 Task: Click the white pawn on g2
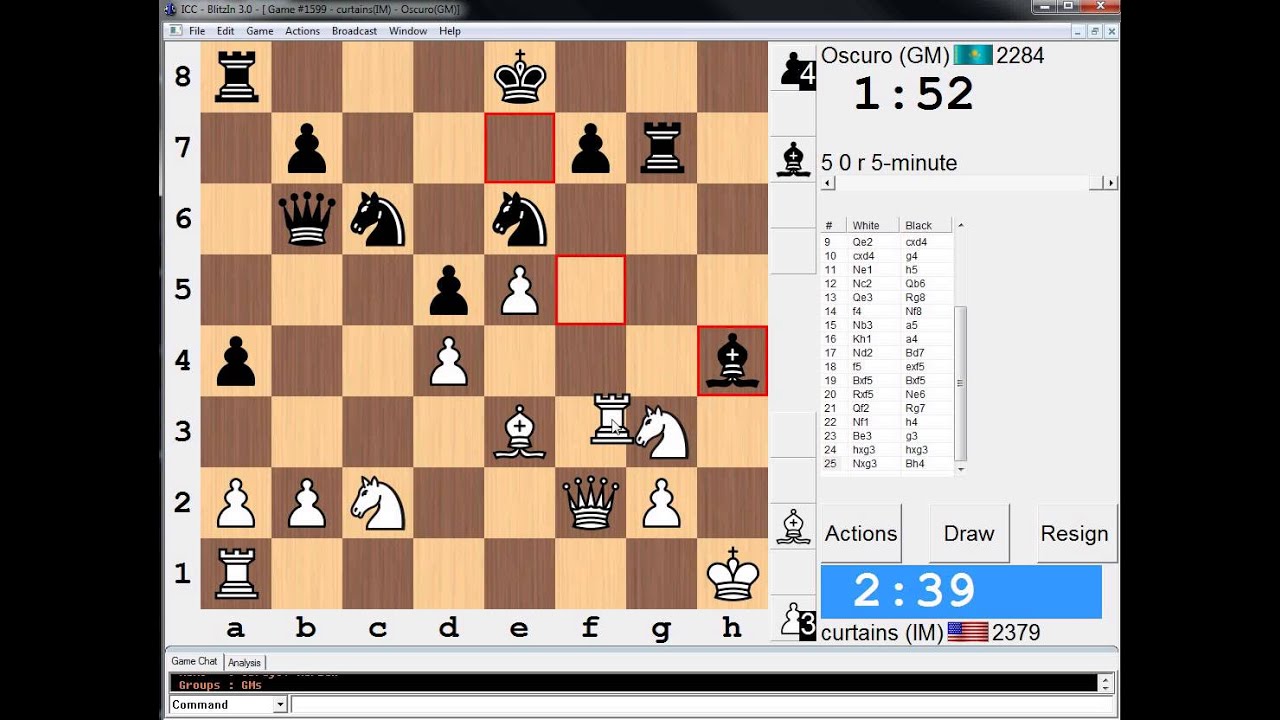point(662,503)
